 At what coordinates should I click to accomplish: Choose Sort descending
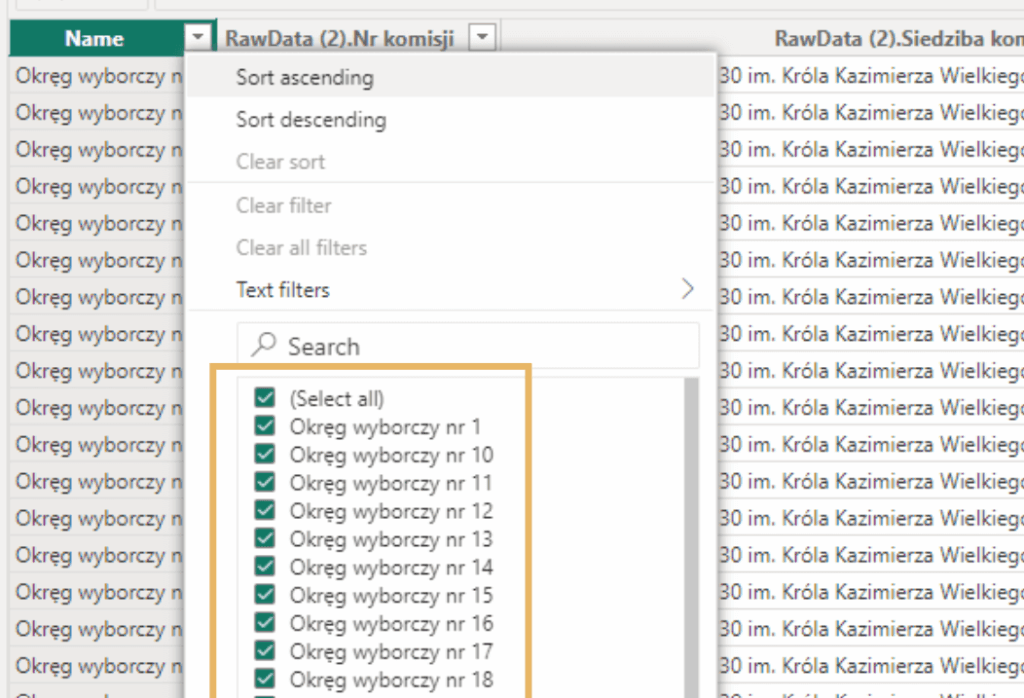[x=310, y=120]
